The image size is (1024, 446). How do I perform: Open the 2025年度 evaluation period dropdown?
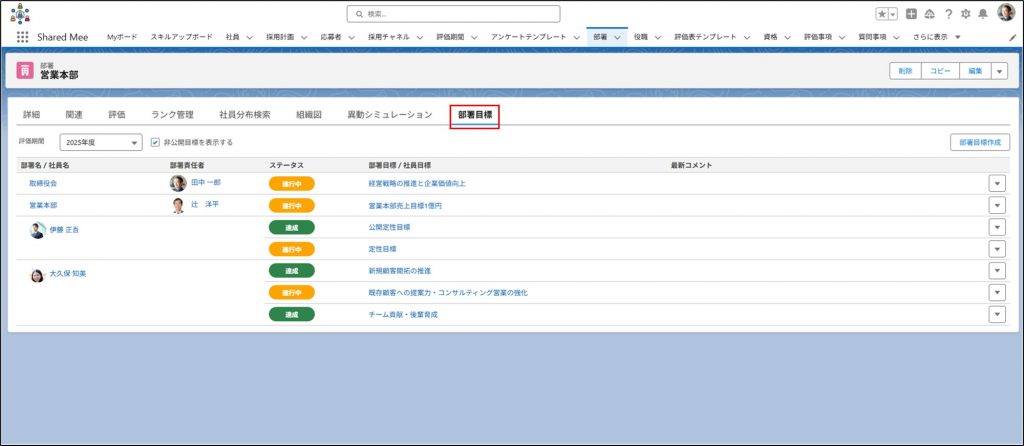pos(101,142)
